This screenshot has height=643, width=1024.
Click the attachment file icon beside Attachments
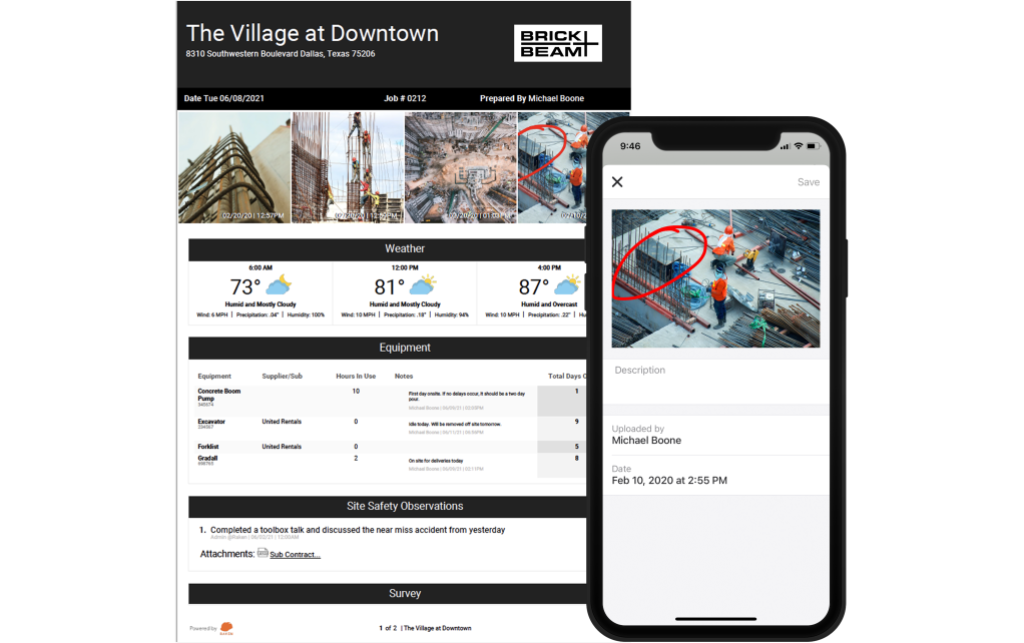coord(262,553)
